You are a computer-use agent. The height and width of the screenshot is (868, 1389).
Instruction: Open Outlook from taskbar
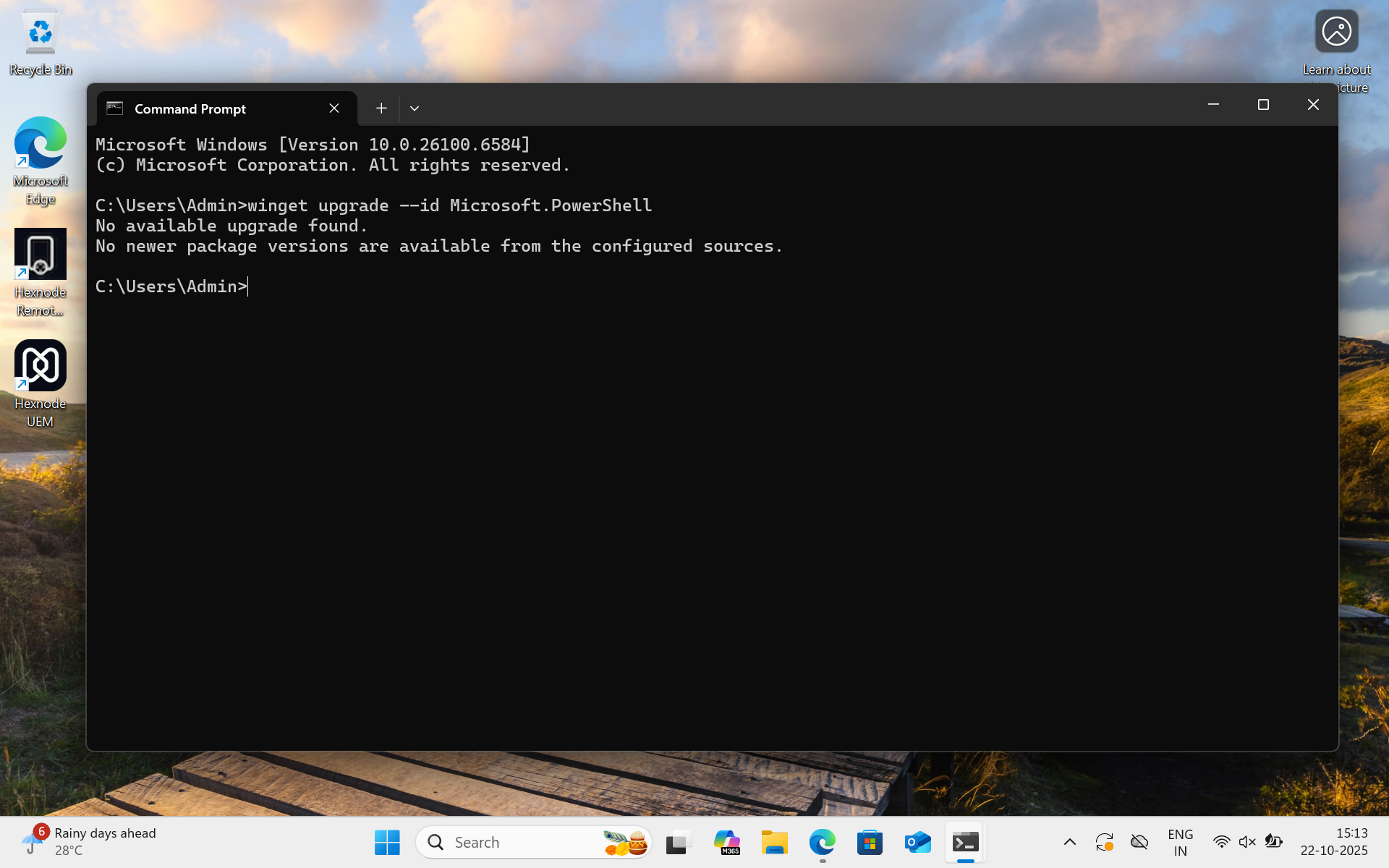click(917, 842)
